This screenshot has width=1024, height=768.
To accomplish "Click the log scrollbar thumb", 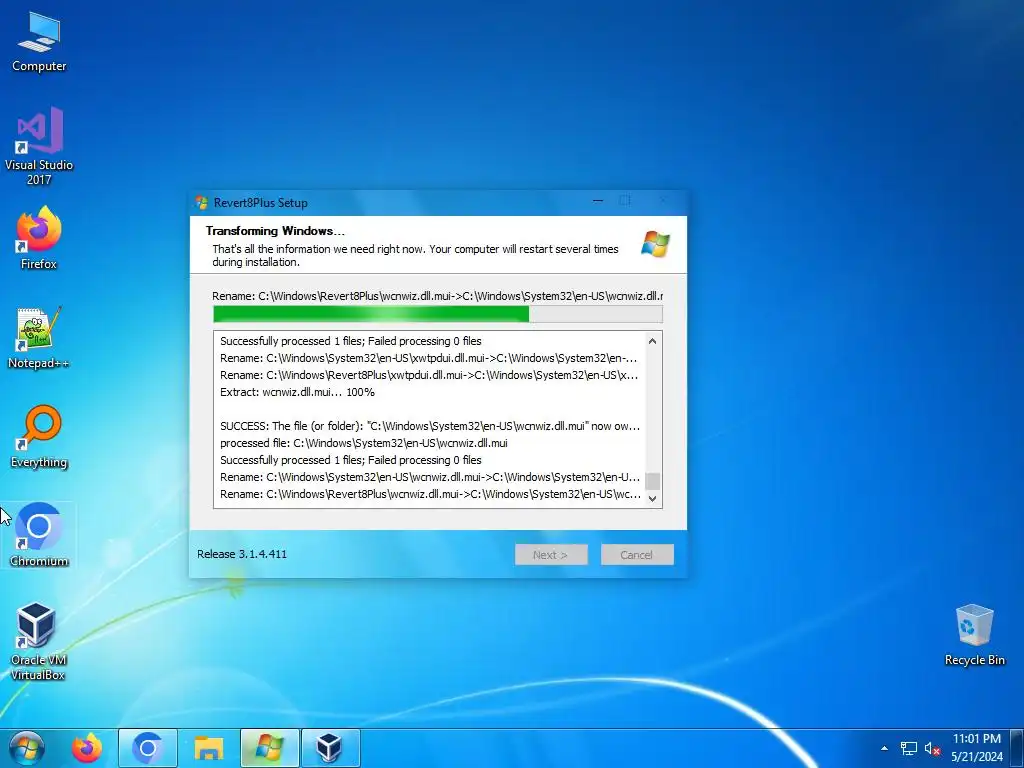I will point(652,481).
